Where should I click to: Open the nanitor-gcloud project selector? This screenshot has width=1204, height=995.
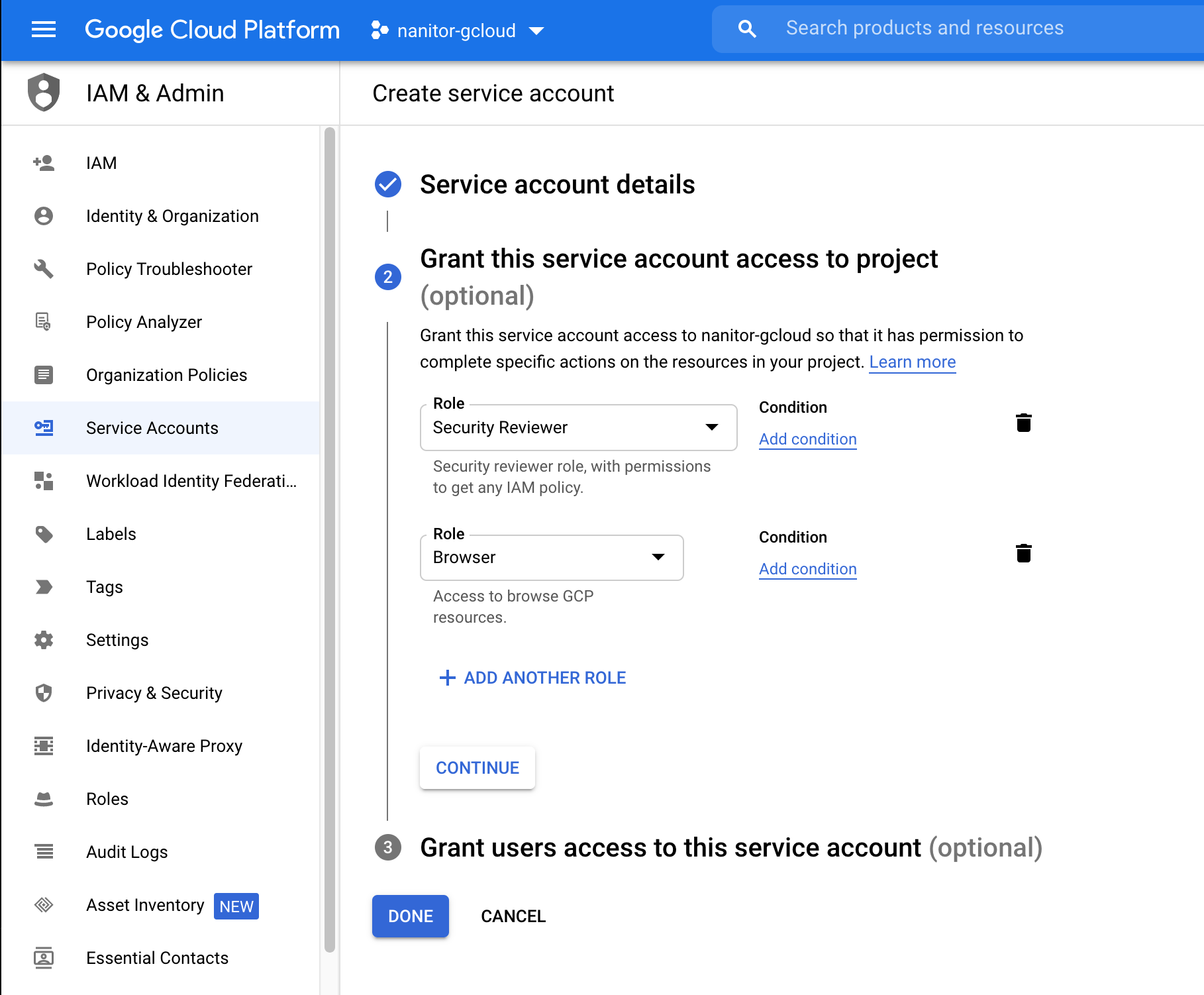[458, 30]
